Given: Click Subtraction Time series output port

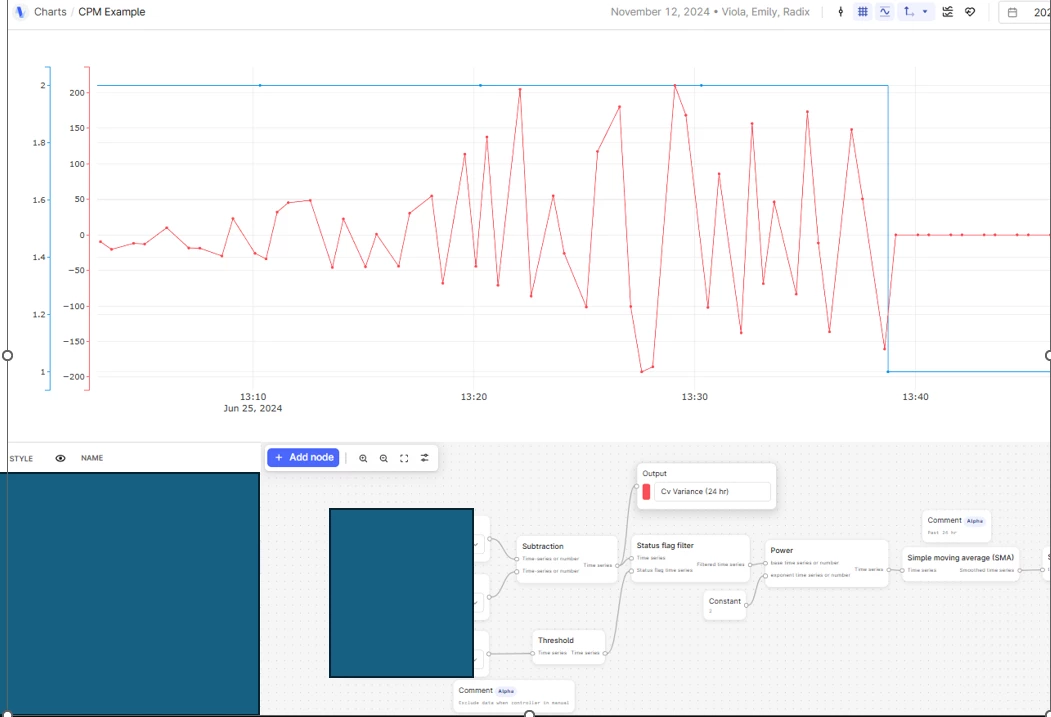Looking at the screenshot, I should click(x=617, y=566).
